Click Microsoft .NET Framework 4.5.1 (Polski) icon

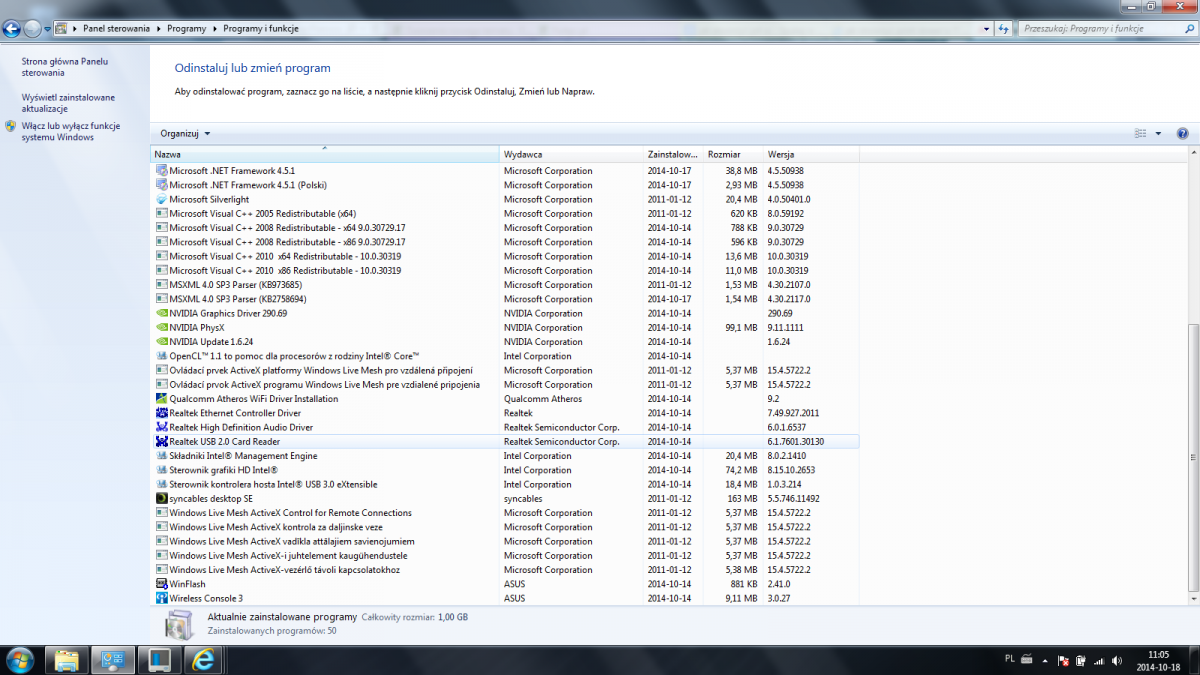(x=162, y=185)
